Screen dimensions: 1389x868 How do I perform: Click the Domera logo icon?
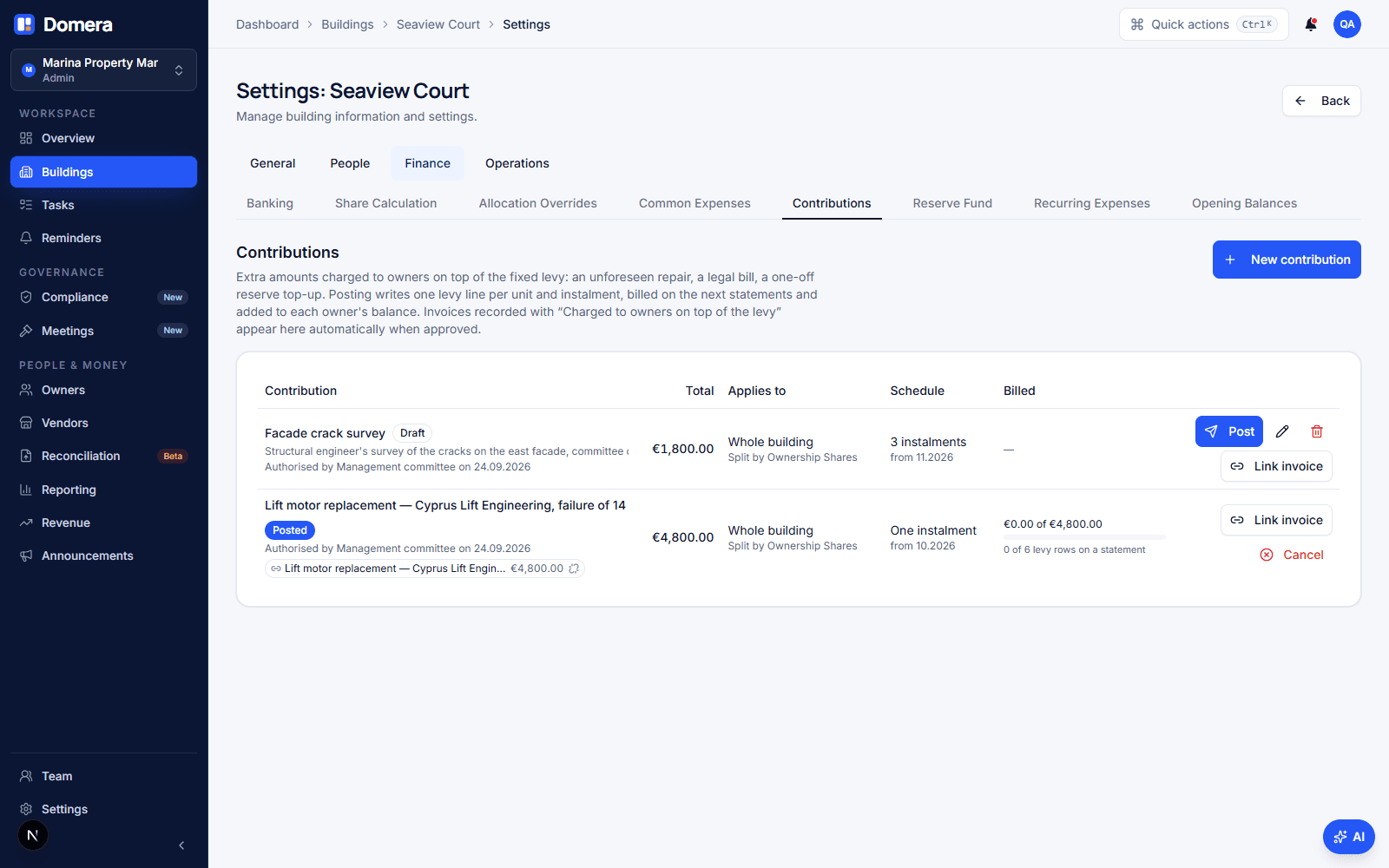pos(24,24)
